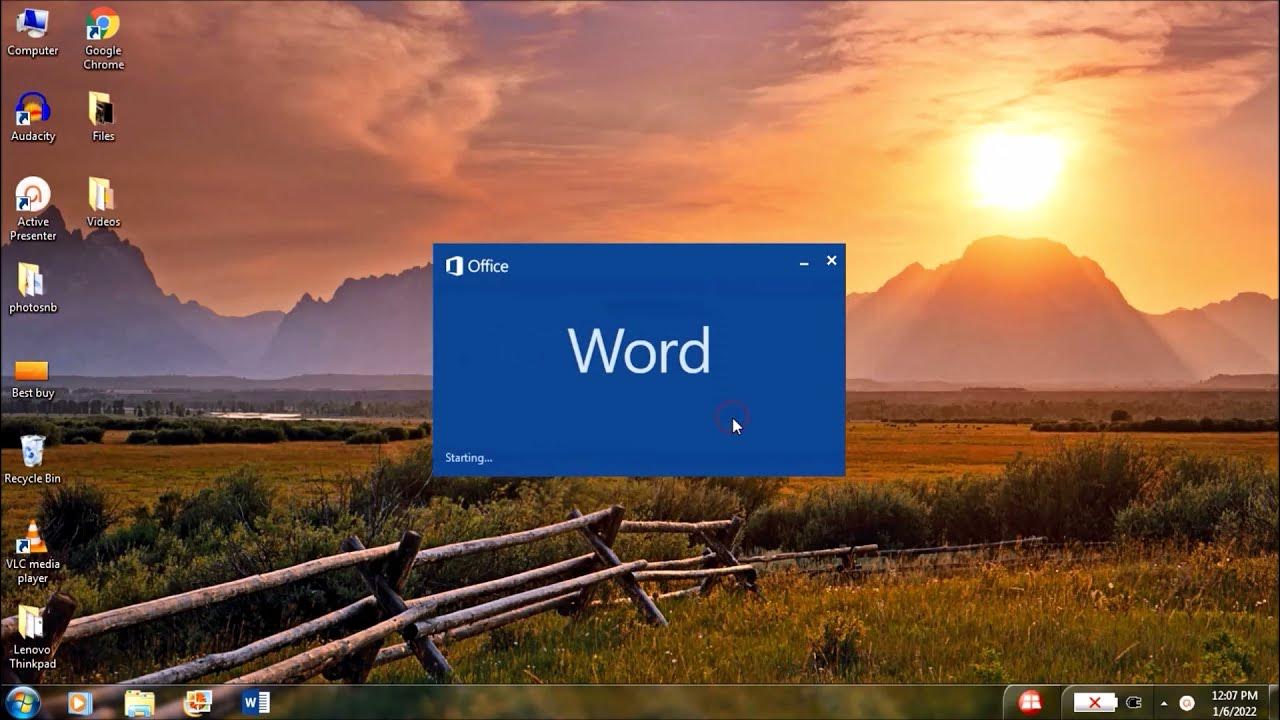The width and height of the screenshot is (1280, 720).
Task: Click the 'Word' title on the splash screen
Action: pos(639,351)
